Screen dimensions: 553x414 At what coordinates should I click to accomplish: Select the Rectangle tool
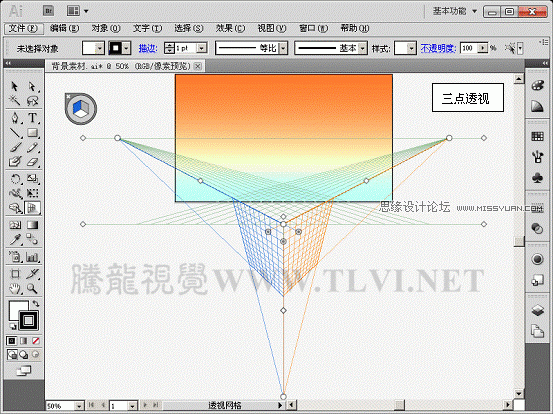pyautogui.click(x=32, y=133)
